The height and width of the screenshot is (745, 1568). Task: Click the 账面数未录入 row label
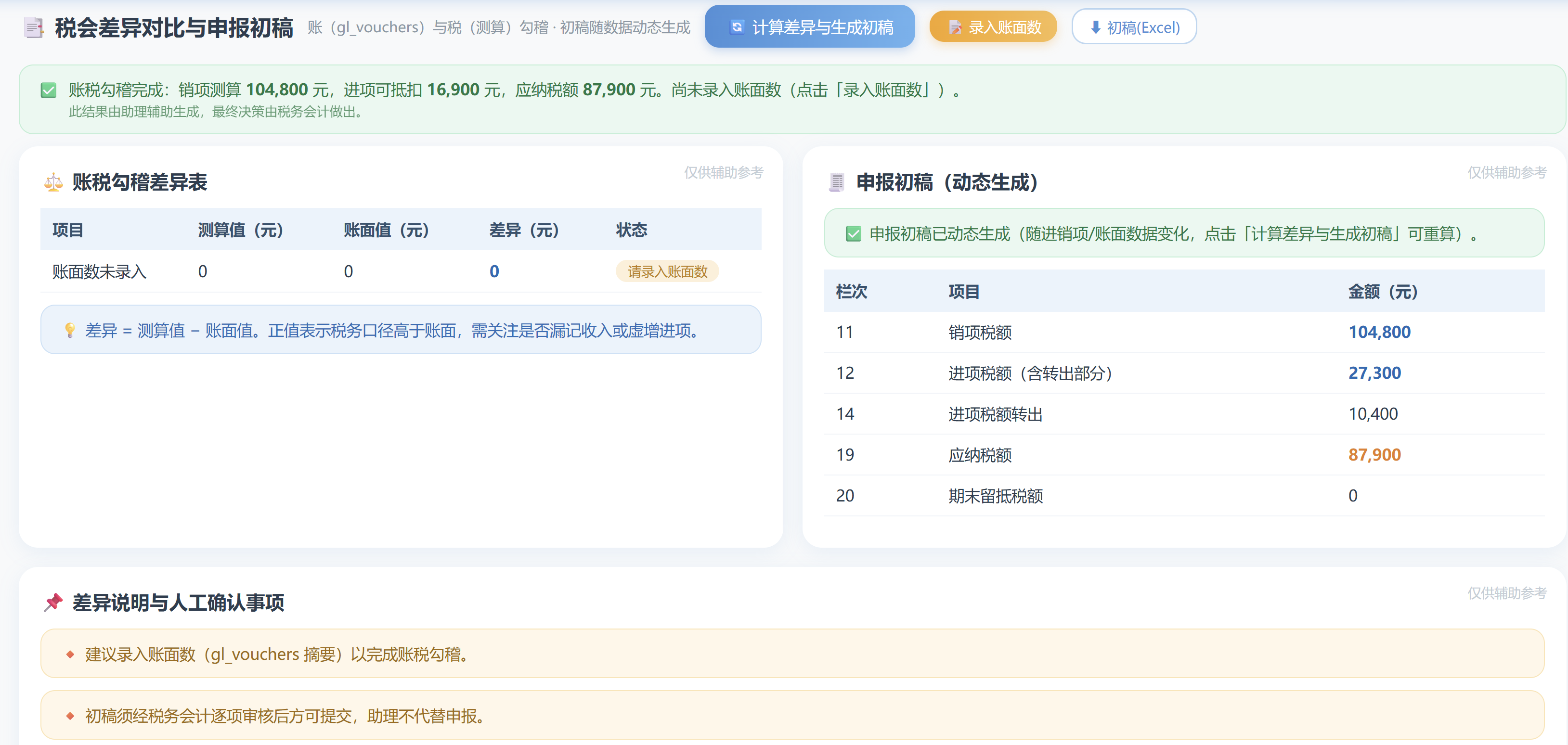pos(99,271)
